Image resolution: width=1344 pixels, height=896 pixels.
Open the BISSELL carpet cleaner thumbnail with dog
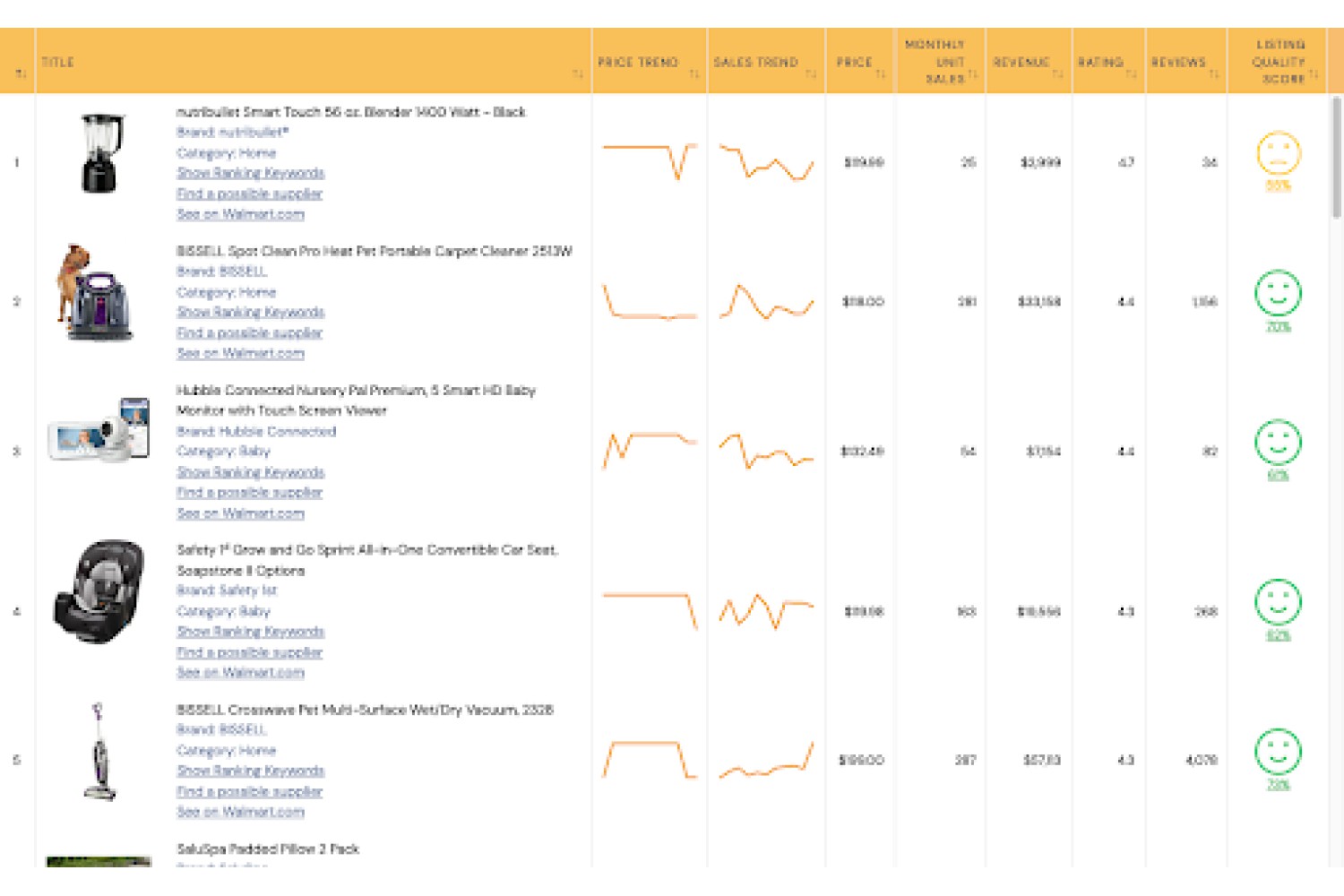coord(96,292)
